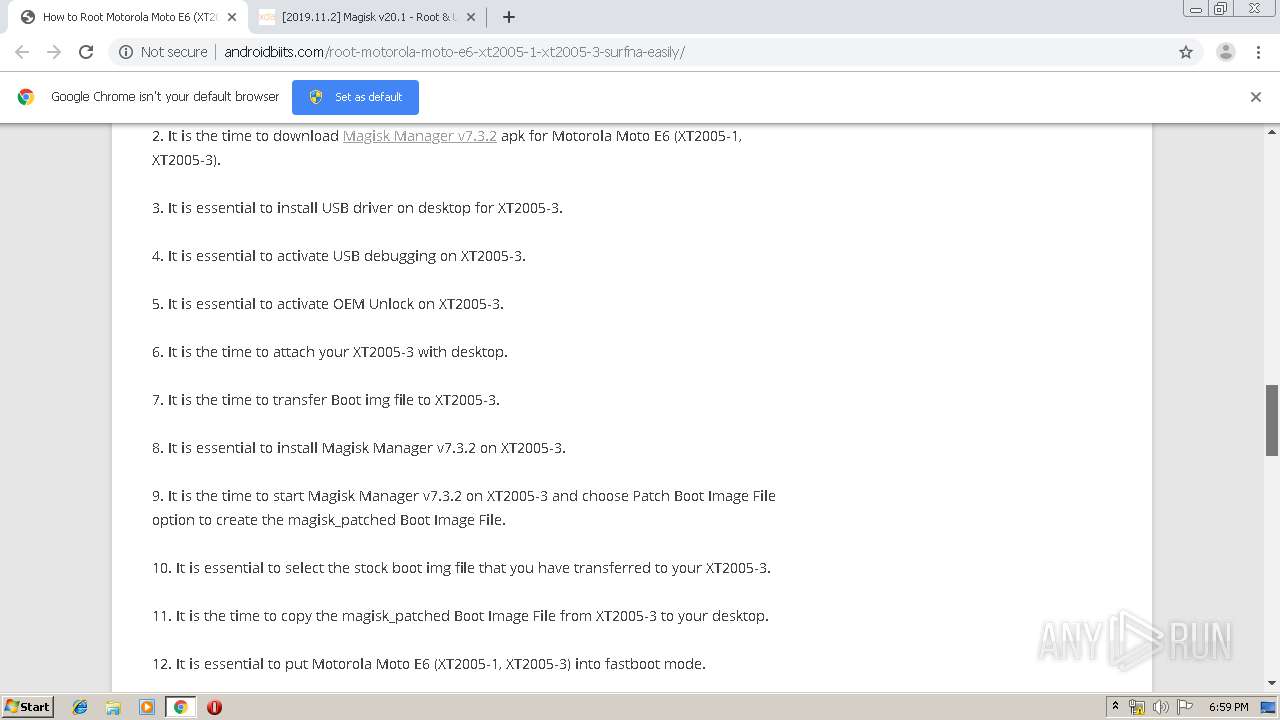The height and width of the screenshot is (720, 1280).
Task: Close the Magisk v20.1 tab
Action: 471,17
